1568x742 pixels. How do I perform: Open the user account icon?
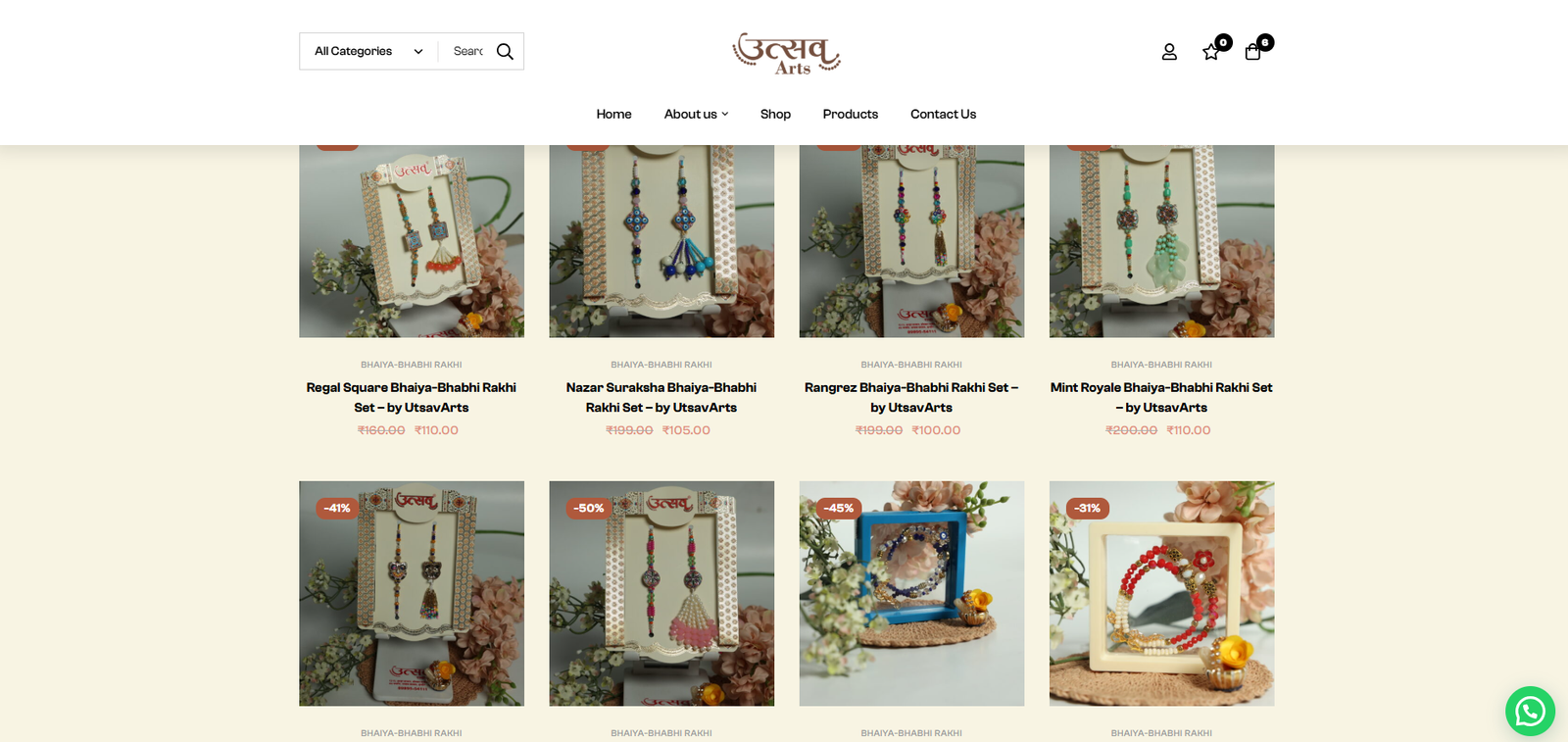pyautogui.click(x=1169, y=52)
